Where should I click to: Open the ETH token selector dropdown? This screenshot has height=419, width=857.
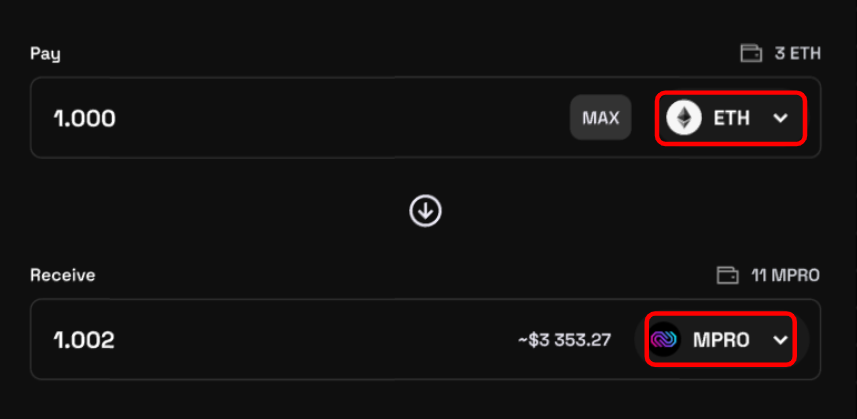730,118
